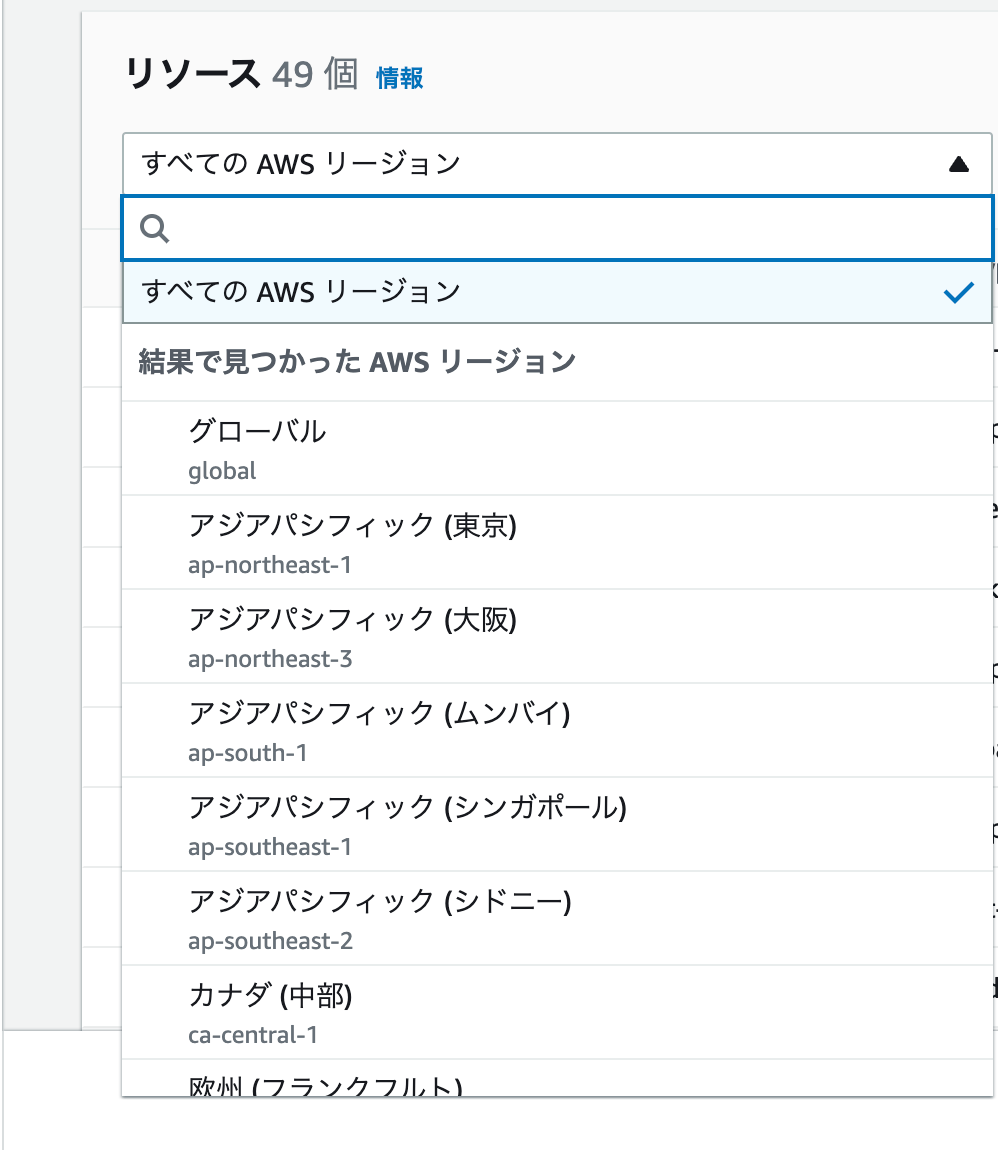
Task: Choose the グローバル global region
Action: coord(557,448)
